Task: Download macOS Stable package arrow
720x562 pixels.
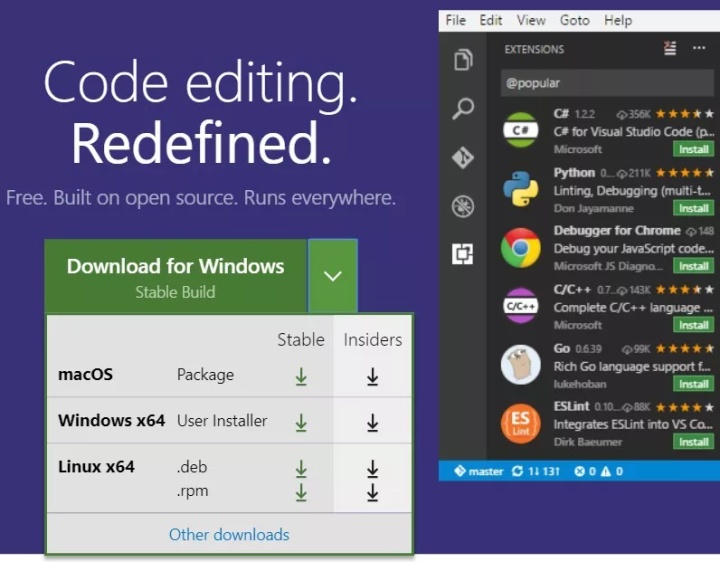Action: [301, 377]
